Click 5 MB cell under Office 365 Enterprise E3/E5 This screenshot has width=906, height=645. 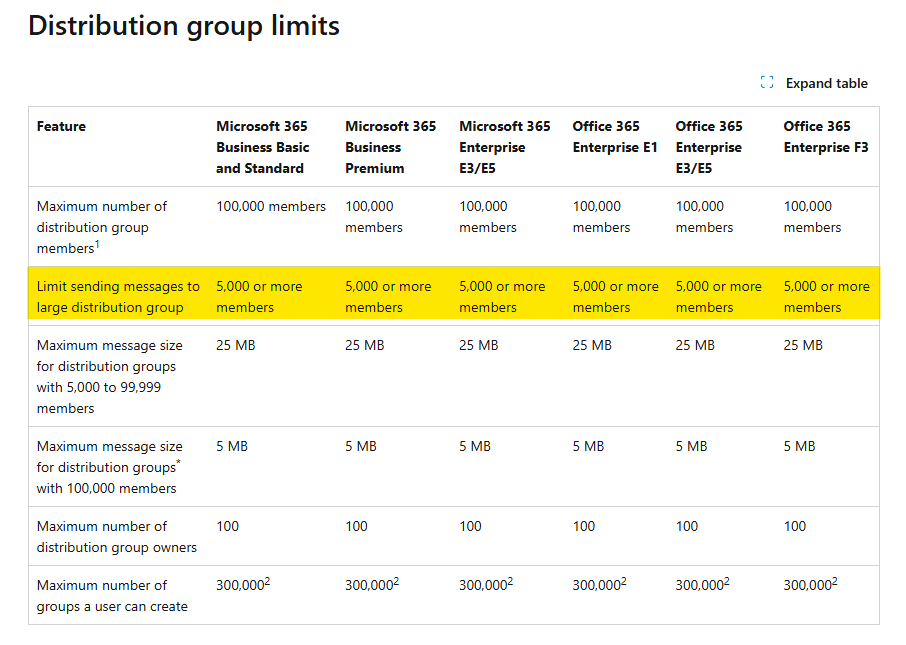coord(692,446)
